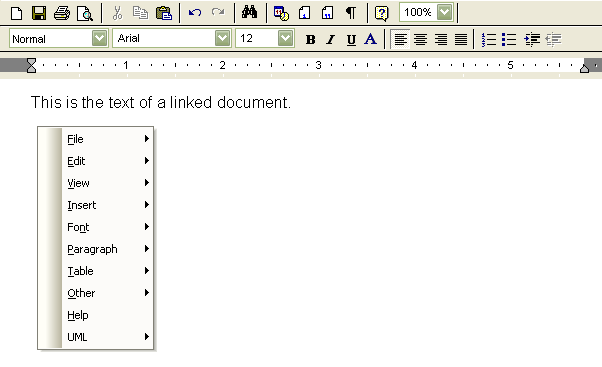
Task: Click the Arial font name field
Action: point(164,39)
